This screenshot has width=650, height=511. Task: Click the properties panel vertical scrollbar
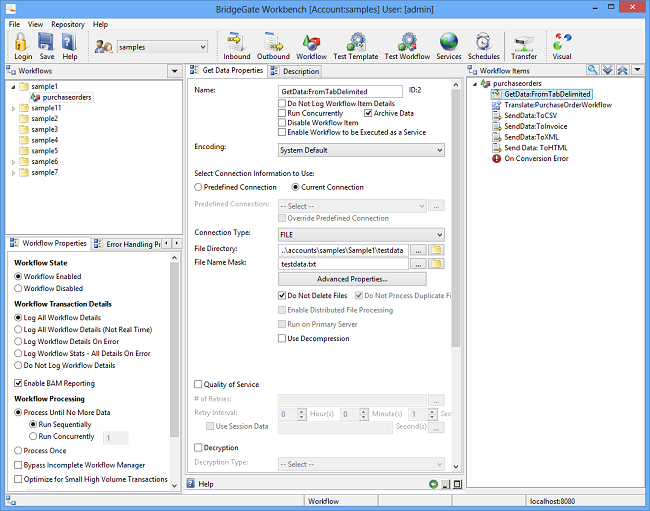point(456,218)
